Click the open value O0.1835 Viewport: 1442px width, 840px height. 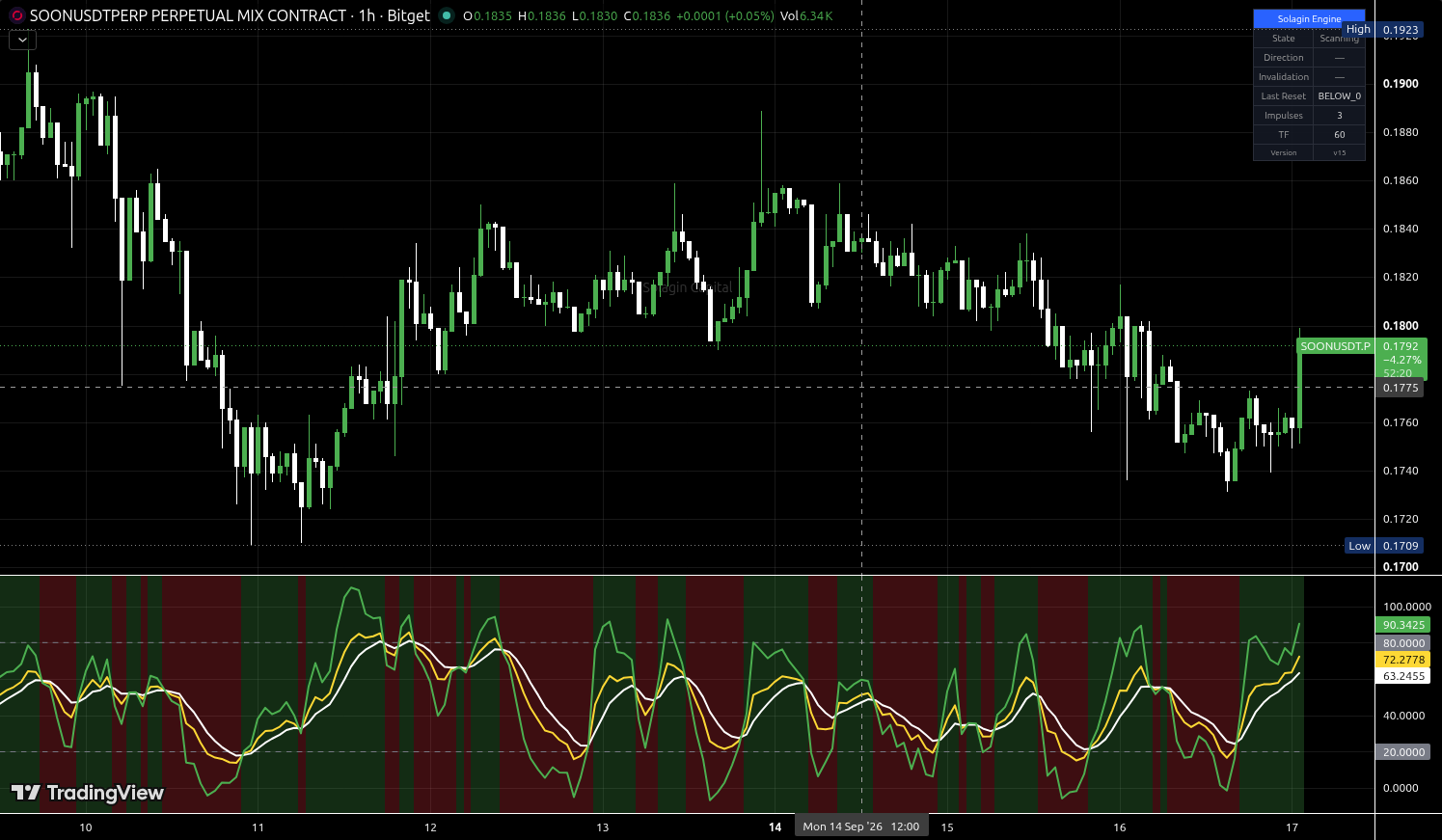(x=487, y=15)
